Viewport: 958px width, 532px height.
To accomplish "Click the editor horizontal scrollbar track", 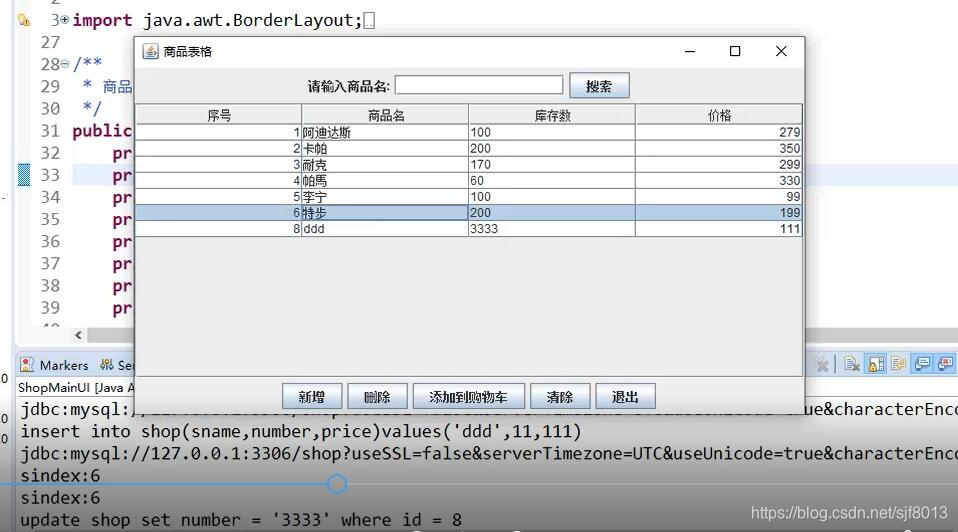I will 880,335.
